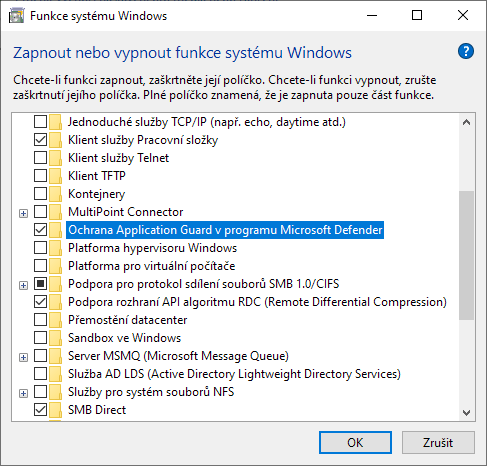This screenshot has height=466, width=487.
Task: Check the Klient TFTP box
Action: tap(40, 176)
